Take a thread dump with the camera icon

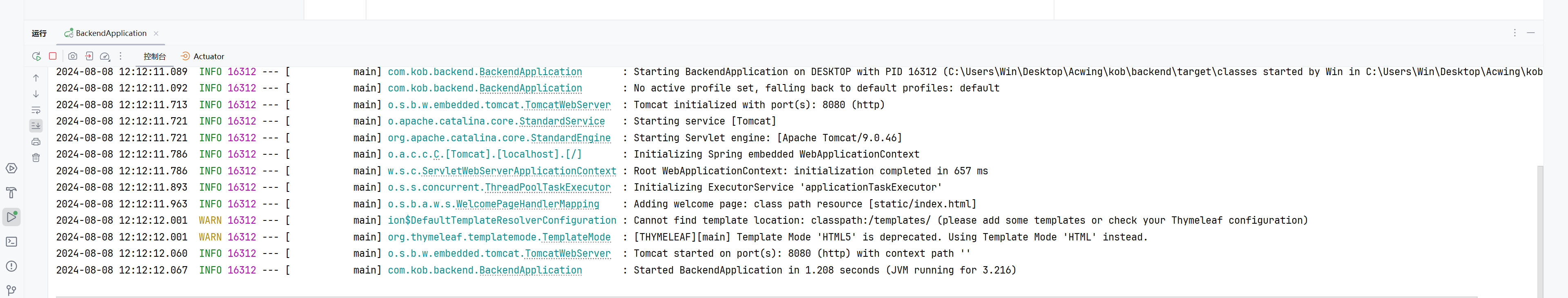pos(72,56)
